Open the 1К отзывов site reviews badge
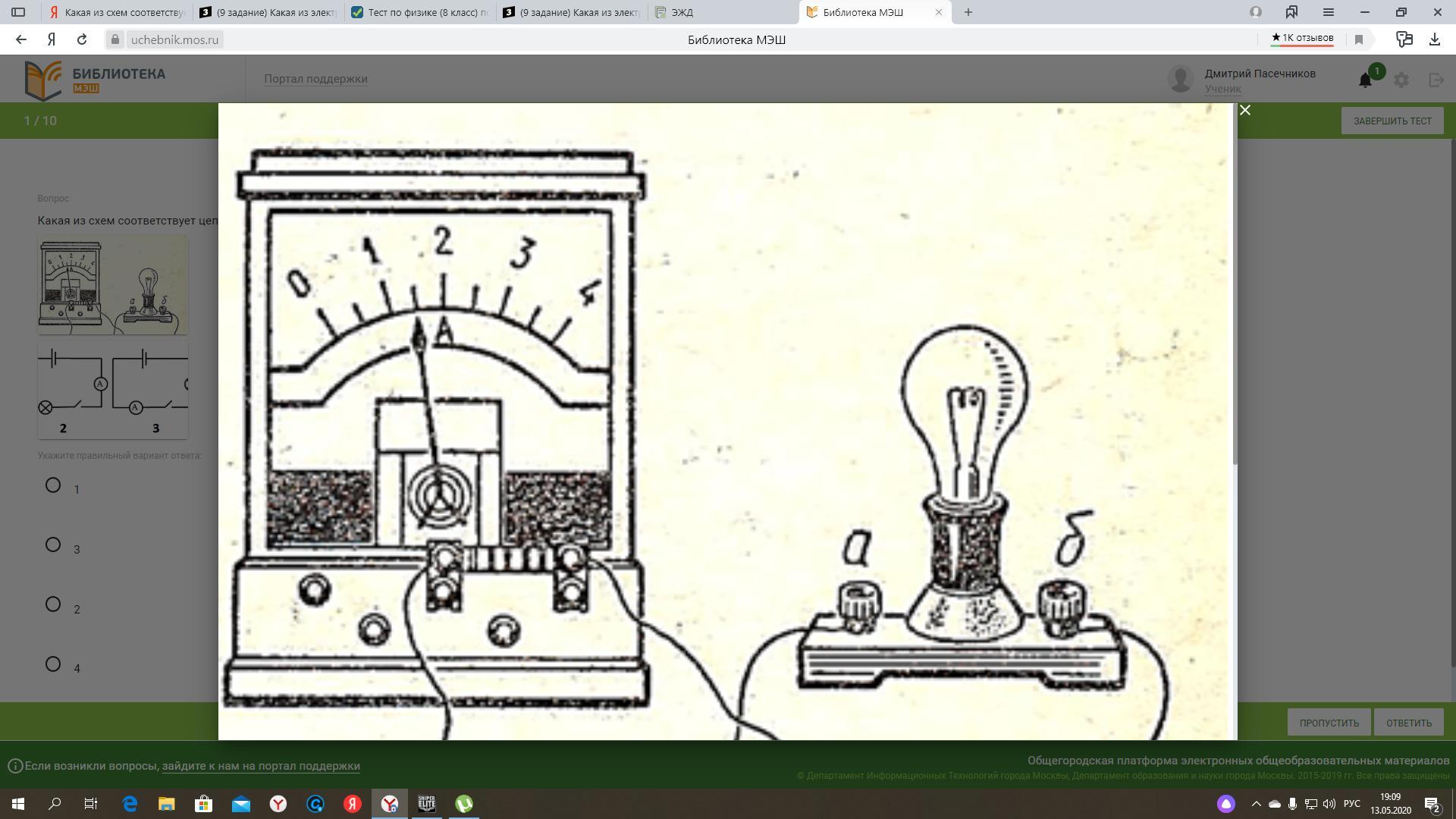Viewport: 1456px width, 819px height. tap(1302, 38)
